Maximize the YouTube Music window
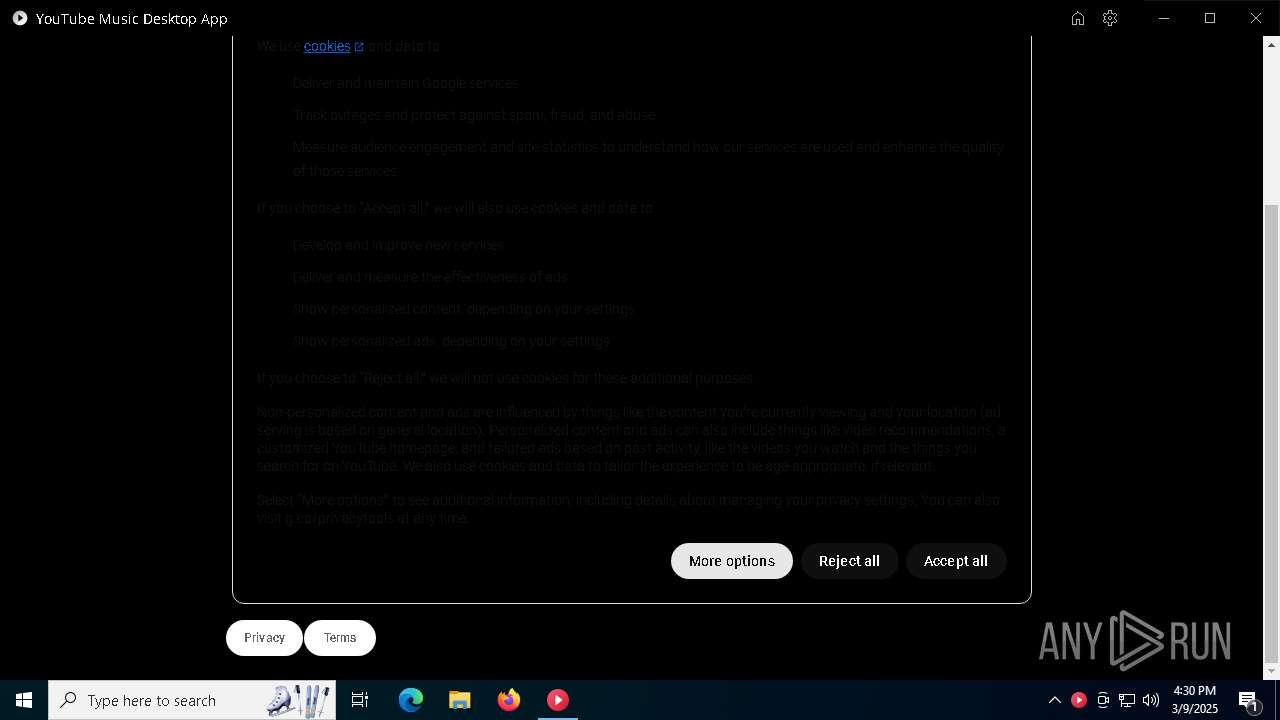This screenshot has width=1280, height=720. (x=1210, y=18)
